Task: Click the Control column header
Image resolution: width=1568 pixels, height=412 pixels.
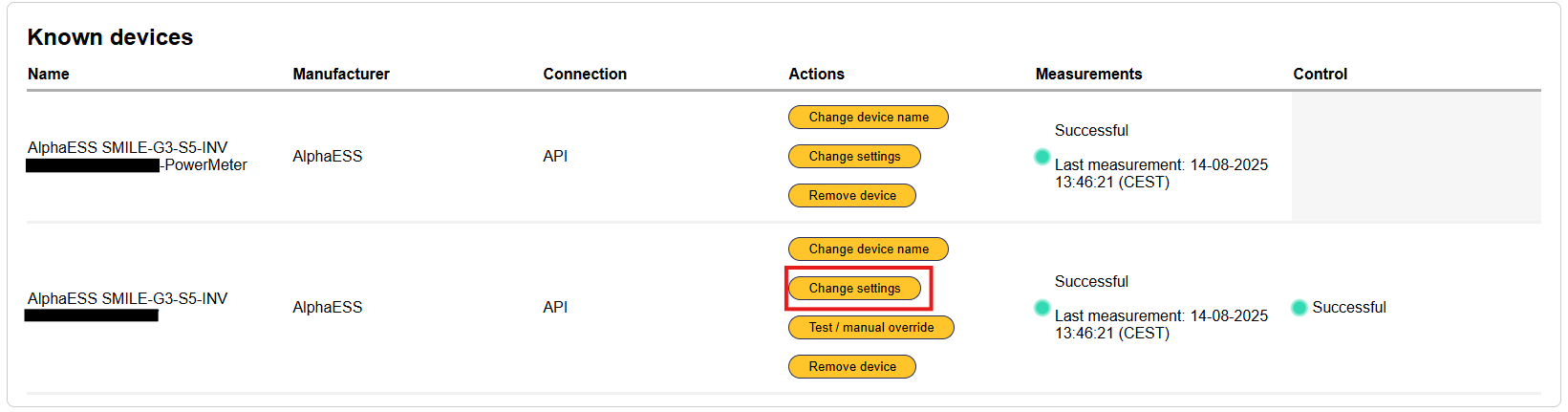Action: coord(1320,75)
